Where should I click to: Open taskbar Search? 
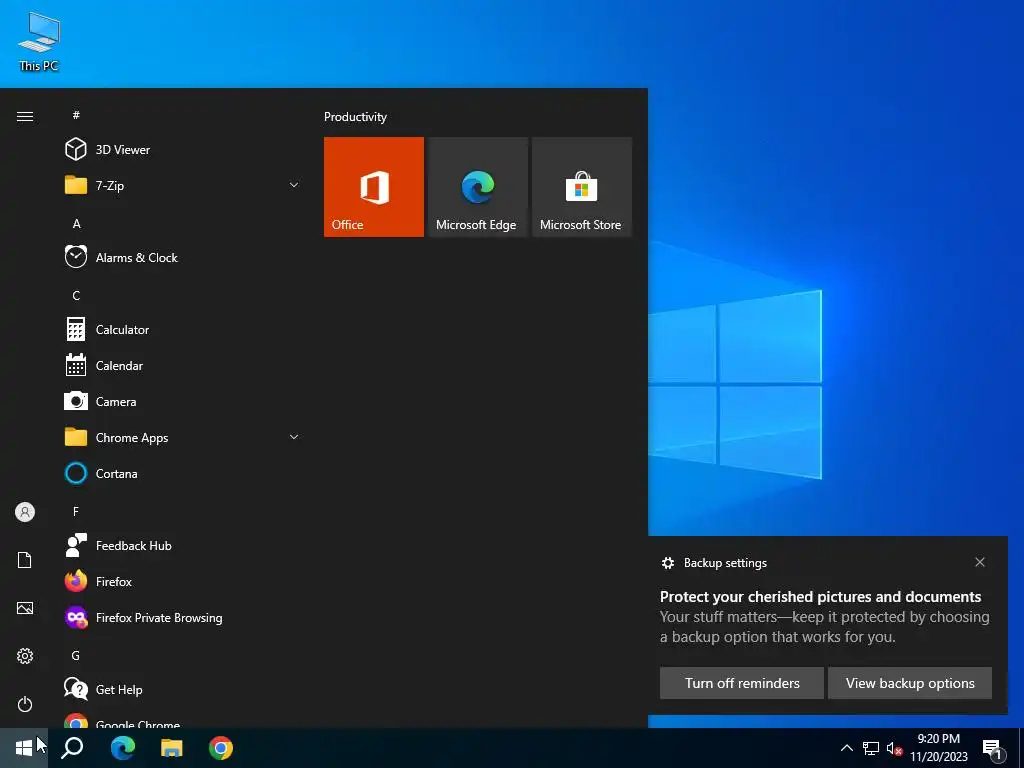72,748
